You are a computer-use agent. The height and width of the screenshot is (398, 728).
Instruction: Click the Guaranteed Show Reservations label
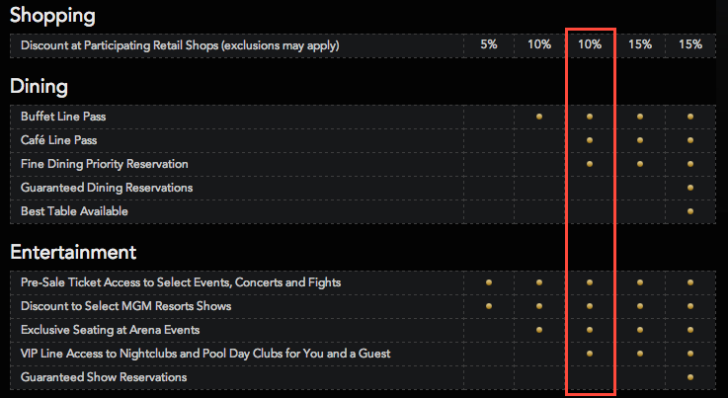[x=104, y=377]
